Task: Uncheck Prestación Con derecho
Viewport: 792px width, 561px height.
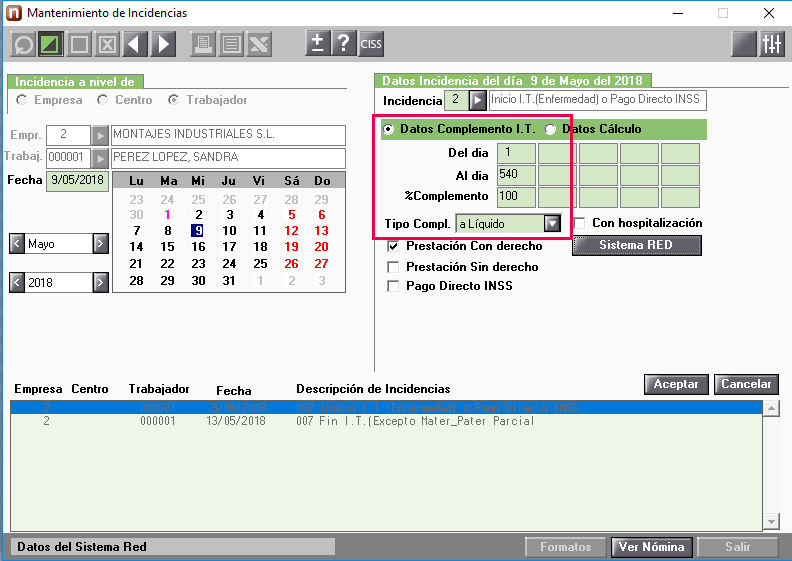Action: (x=392, y=246)
